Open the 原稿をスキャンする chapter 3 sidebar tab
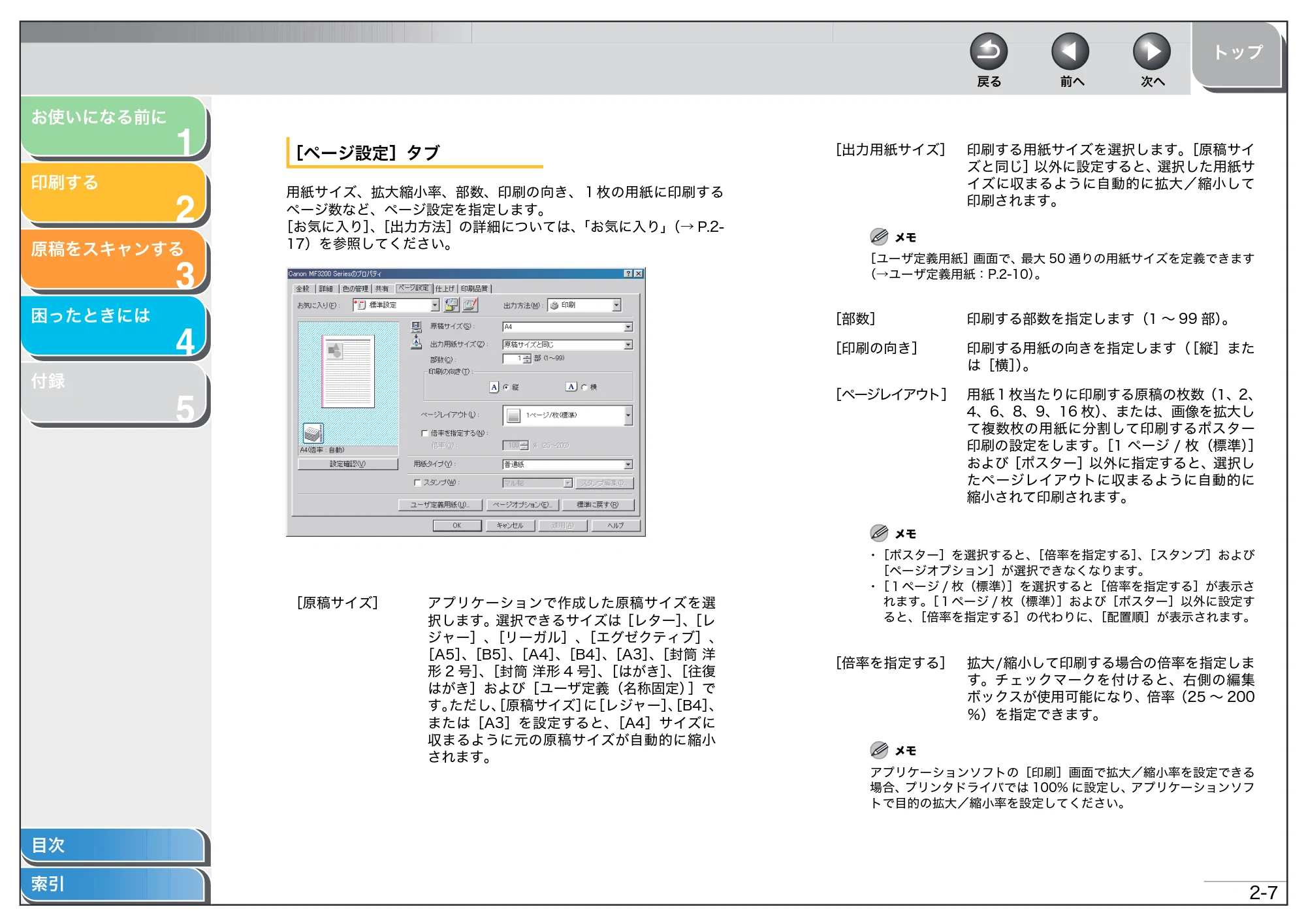 click(114, 260)
